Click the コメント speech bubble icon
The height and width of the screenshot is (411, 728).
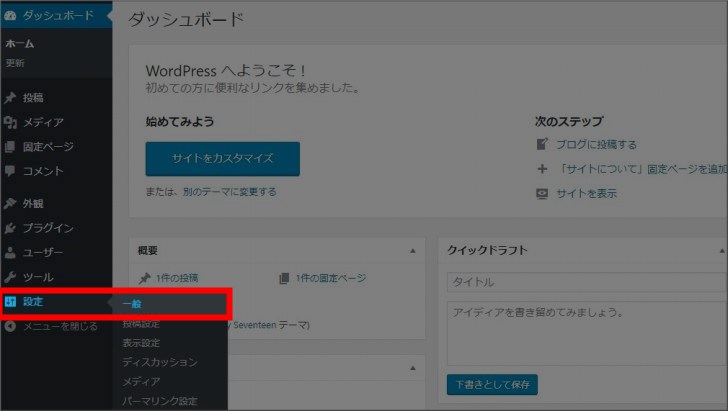click(x=10, y=171)
